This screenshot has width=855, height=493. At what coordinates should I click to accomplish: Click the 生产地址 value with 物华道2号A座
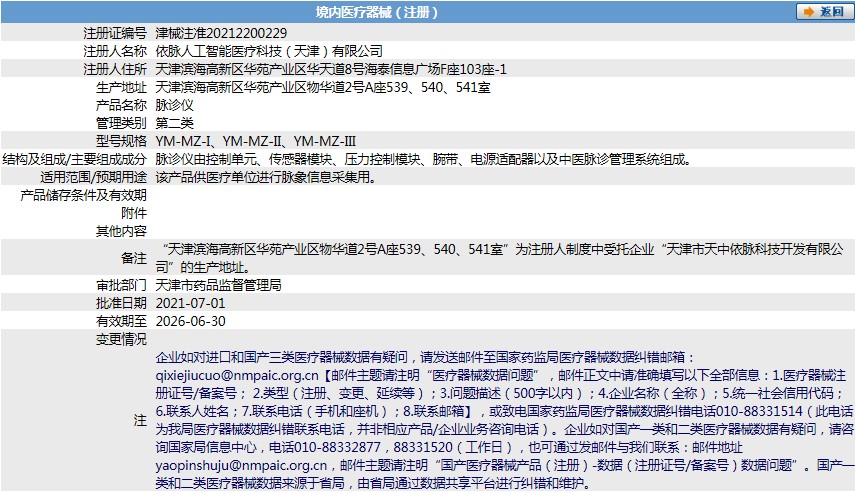(x=323, y=87)
